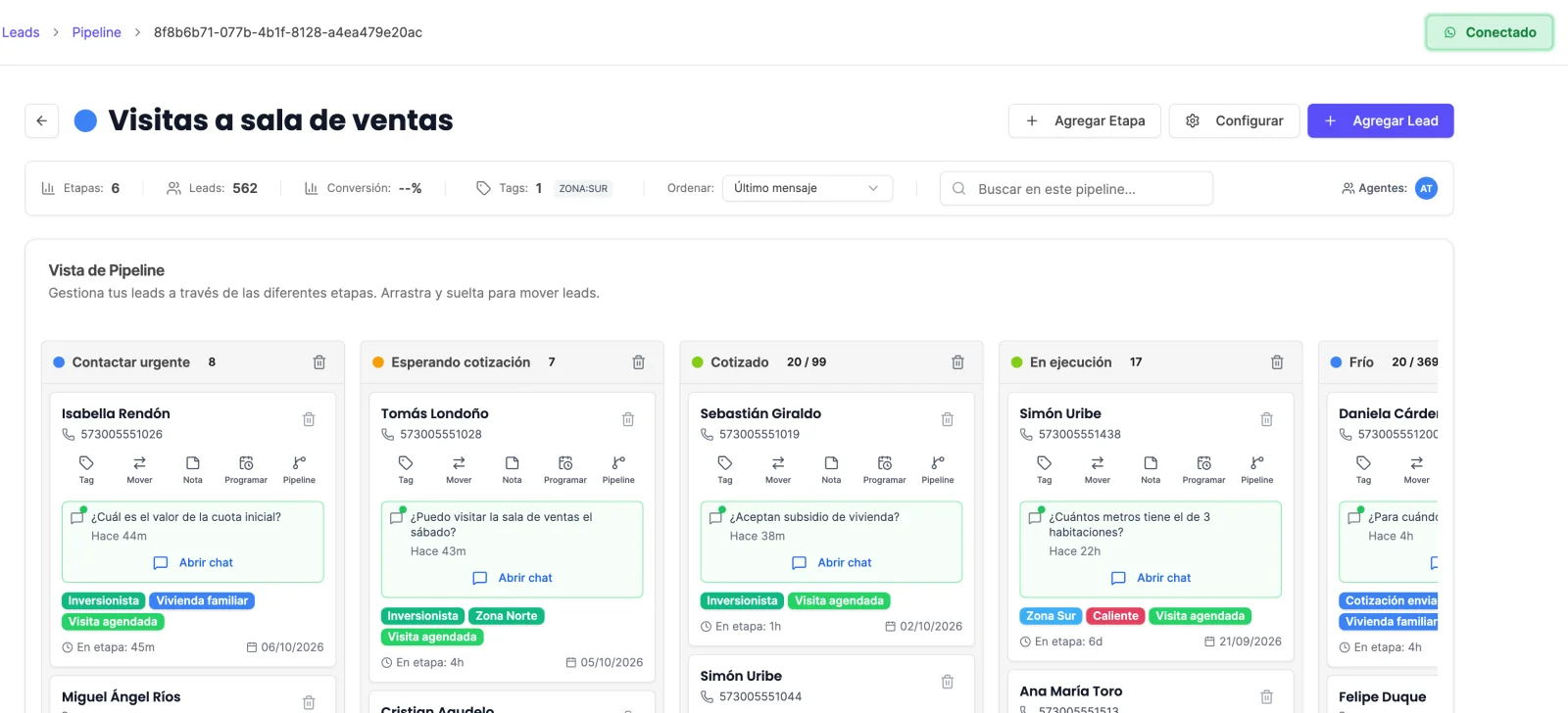Open Nota on Sebastián Giraldo card
1568x713 pixels.
point(831,469)
